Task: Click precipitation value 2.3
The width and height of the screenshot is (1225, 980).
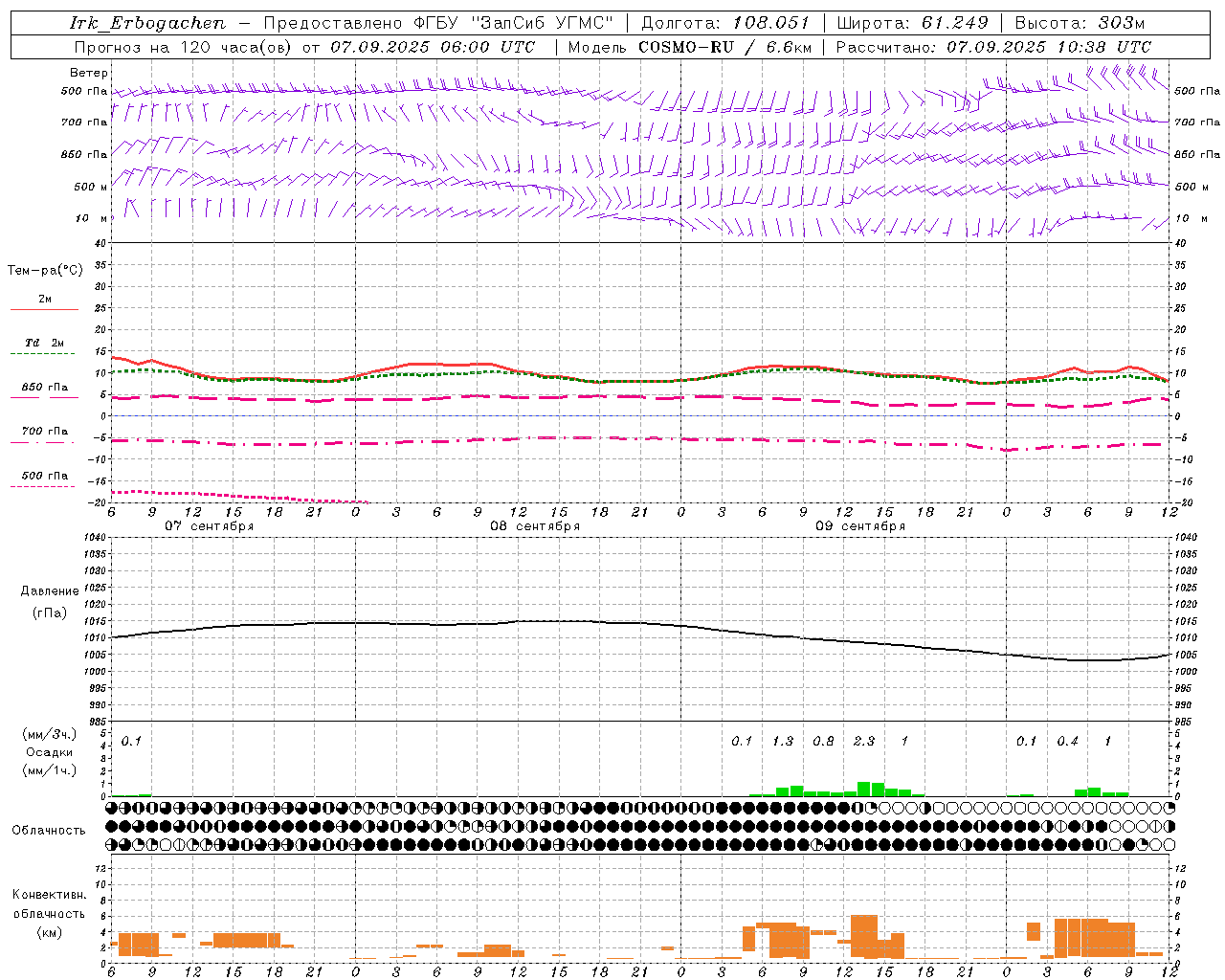Action: (x=863, y=741)
